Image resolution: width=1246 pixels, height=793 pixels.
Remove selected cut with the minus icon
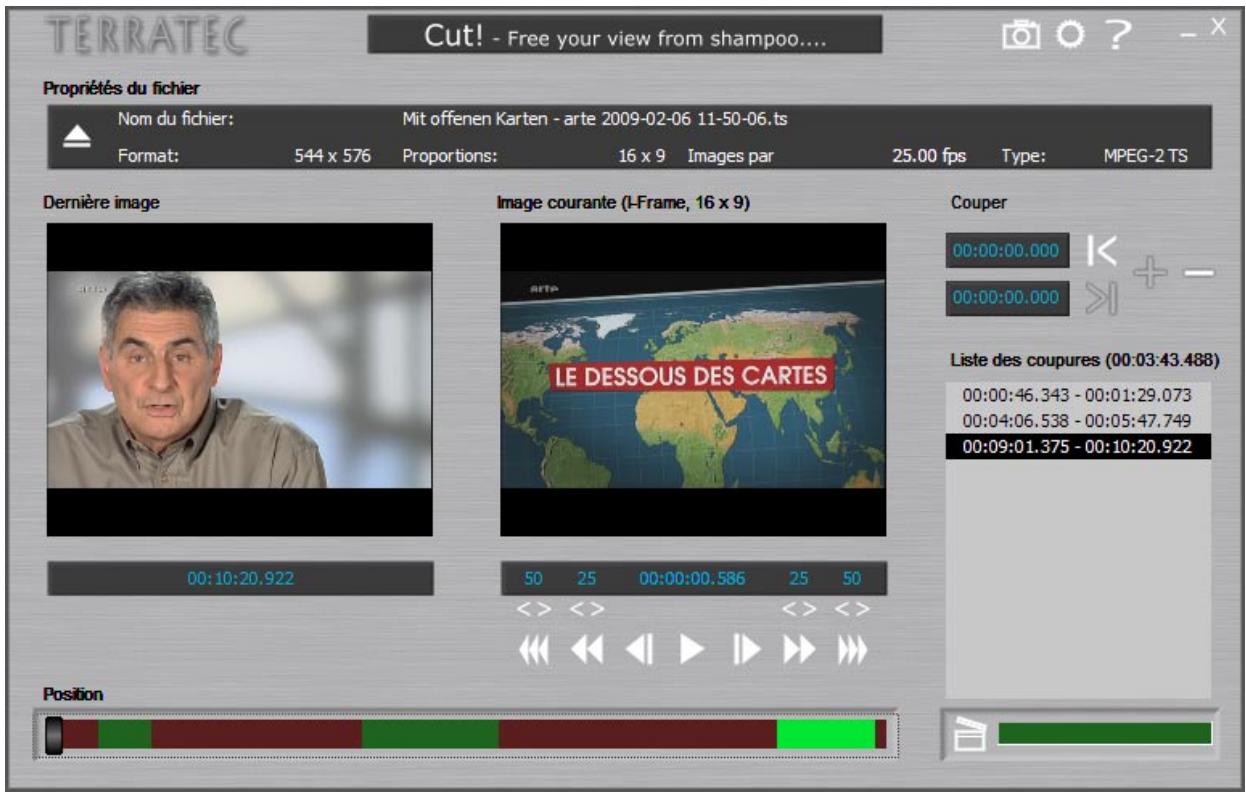1199,274
